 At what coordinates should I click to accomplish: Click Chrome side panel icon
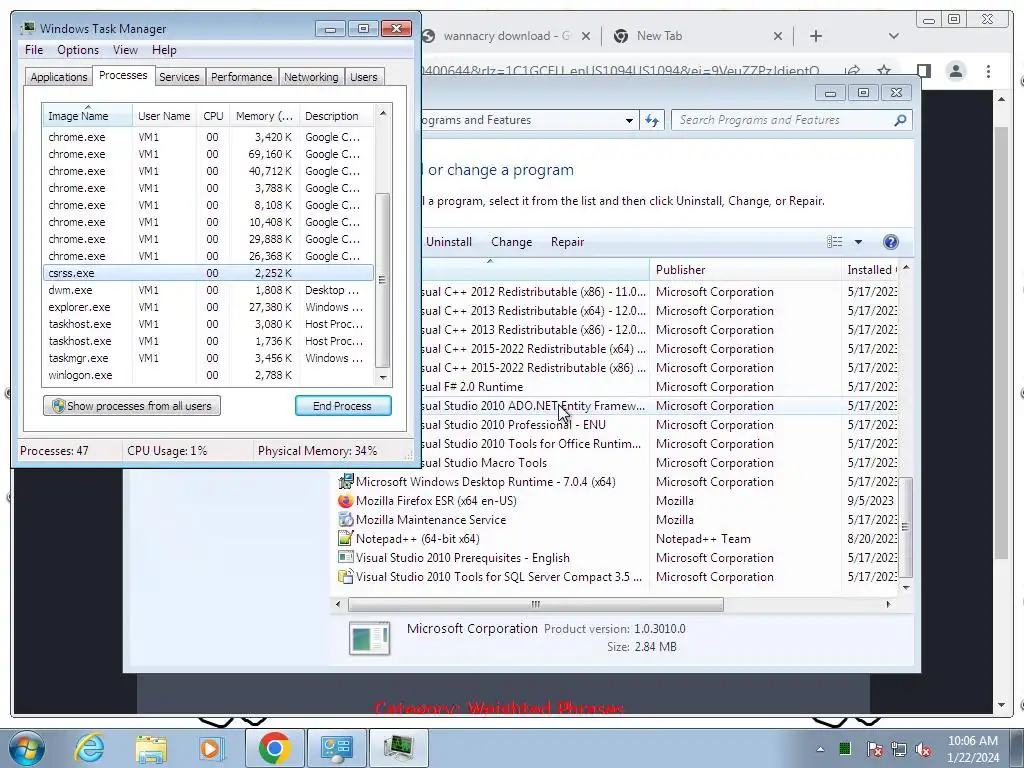coord(923,71)
